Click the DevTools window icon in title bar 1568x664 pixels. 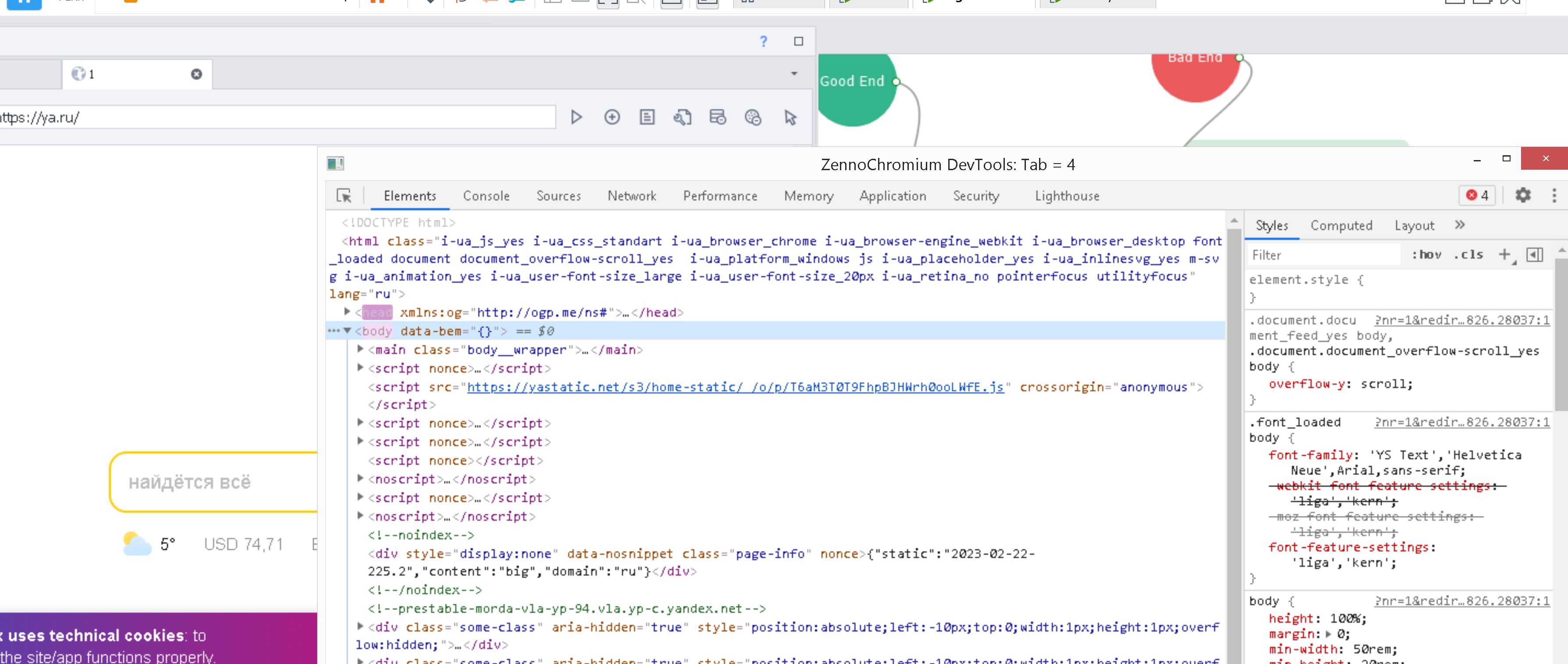336,164
